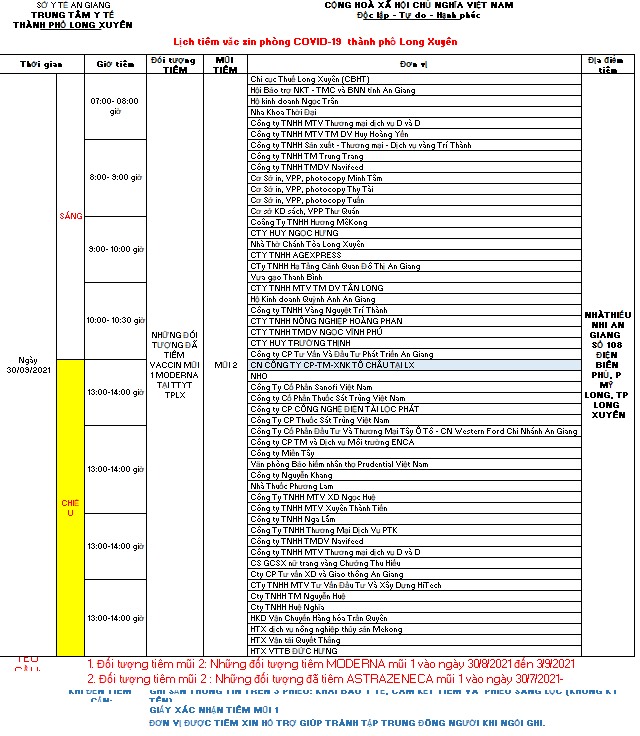This screenshot has width=640, height=736.
Task: Select the 'HTX VTTB ĐỨC HƯNG' last row
Action: 292,651
